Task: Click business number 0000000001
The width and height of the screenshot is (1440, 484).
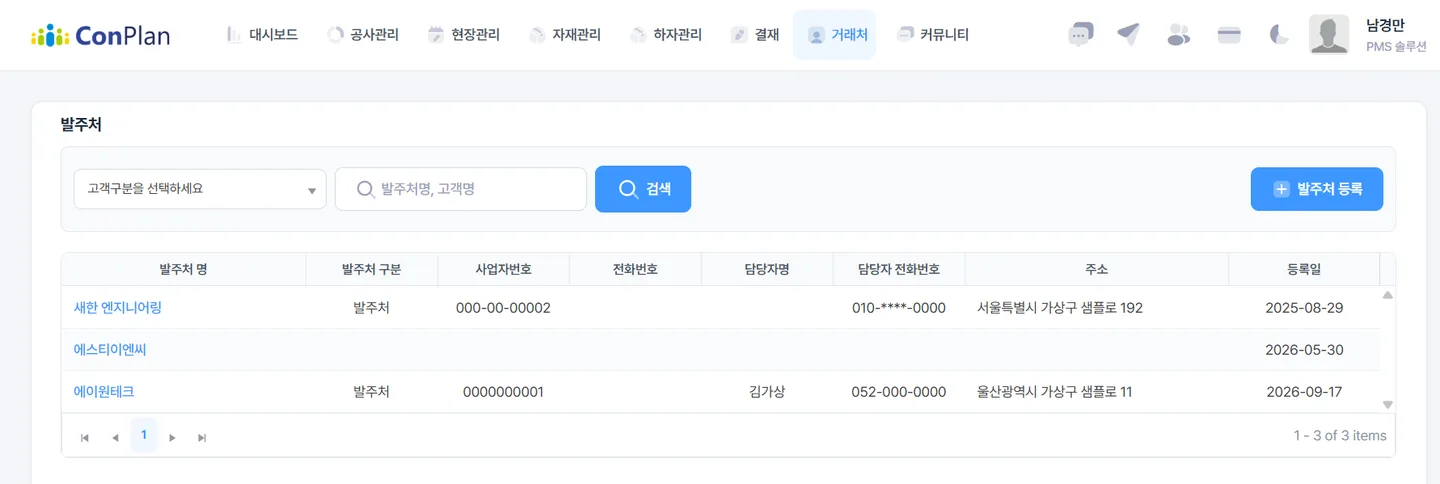Action: click(503, 392)
